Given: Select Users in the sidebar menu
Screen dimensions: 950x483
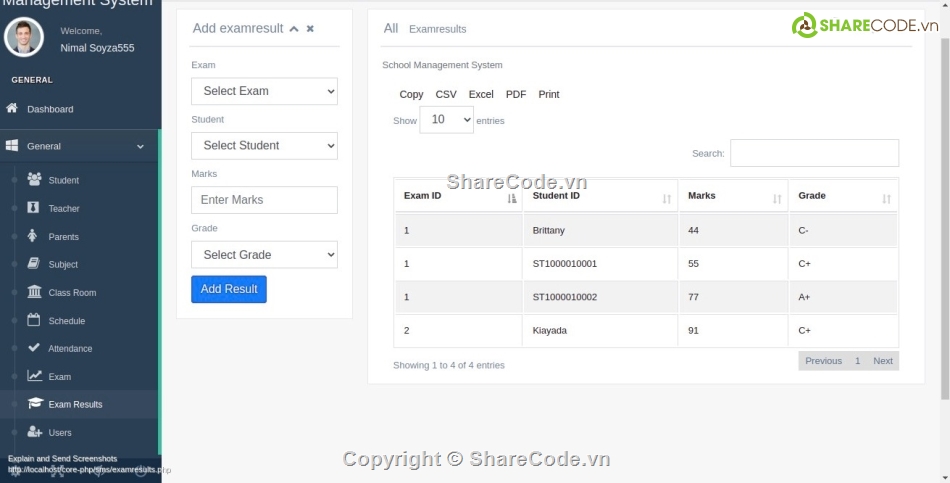Looking at the screenshot, I should pos(60,433).
